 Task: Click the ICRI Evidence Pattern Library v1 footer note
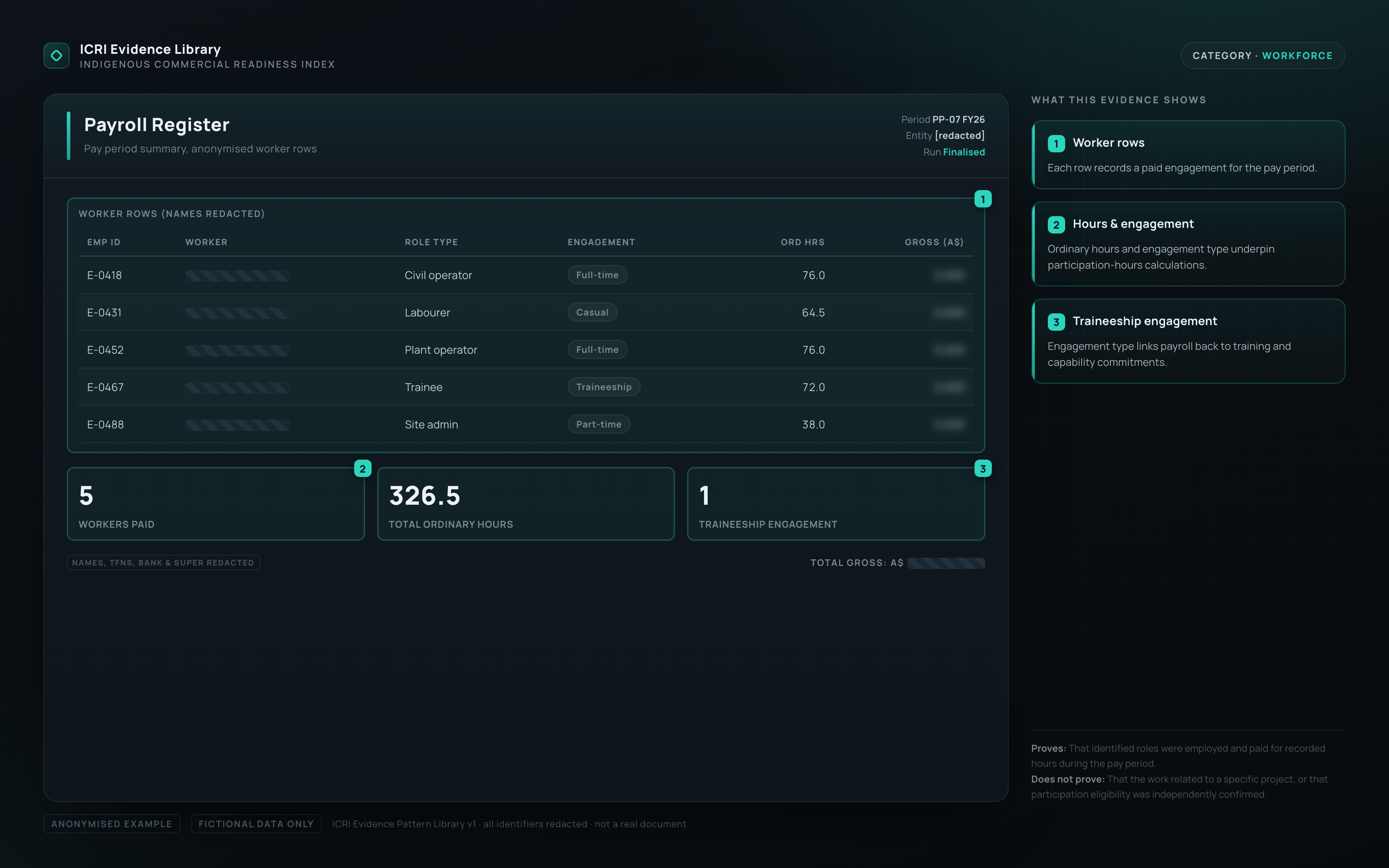(x=509, y=824)
